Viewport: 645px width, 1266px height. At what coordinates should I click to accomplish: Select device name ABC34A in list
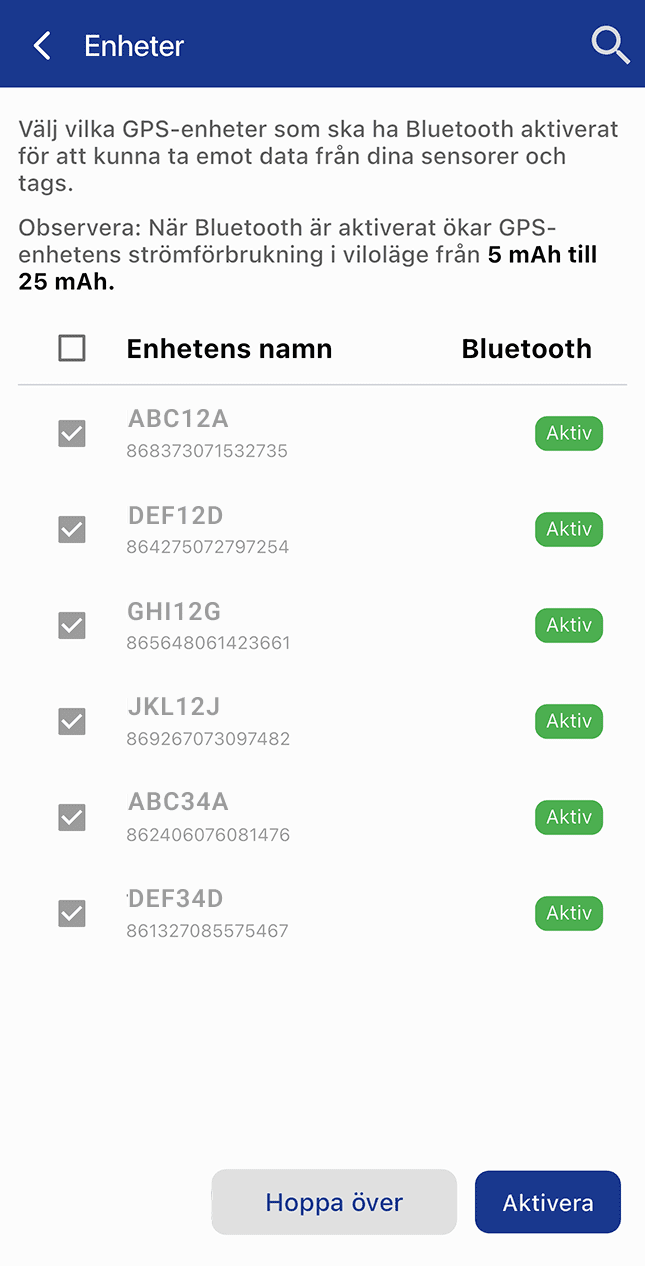[179, 802]
